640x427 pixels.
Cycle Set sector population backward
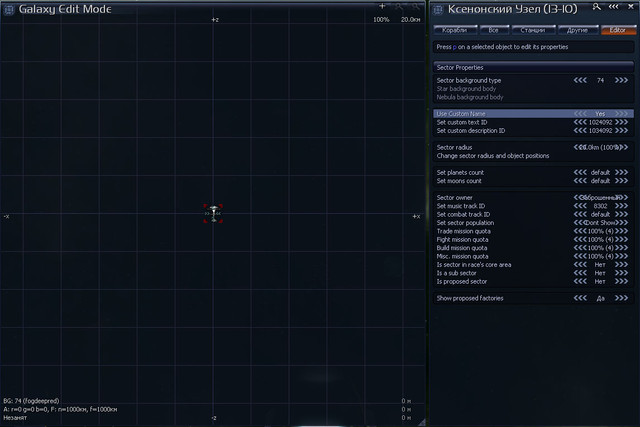tap(580, 223)
